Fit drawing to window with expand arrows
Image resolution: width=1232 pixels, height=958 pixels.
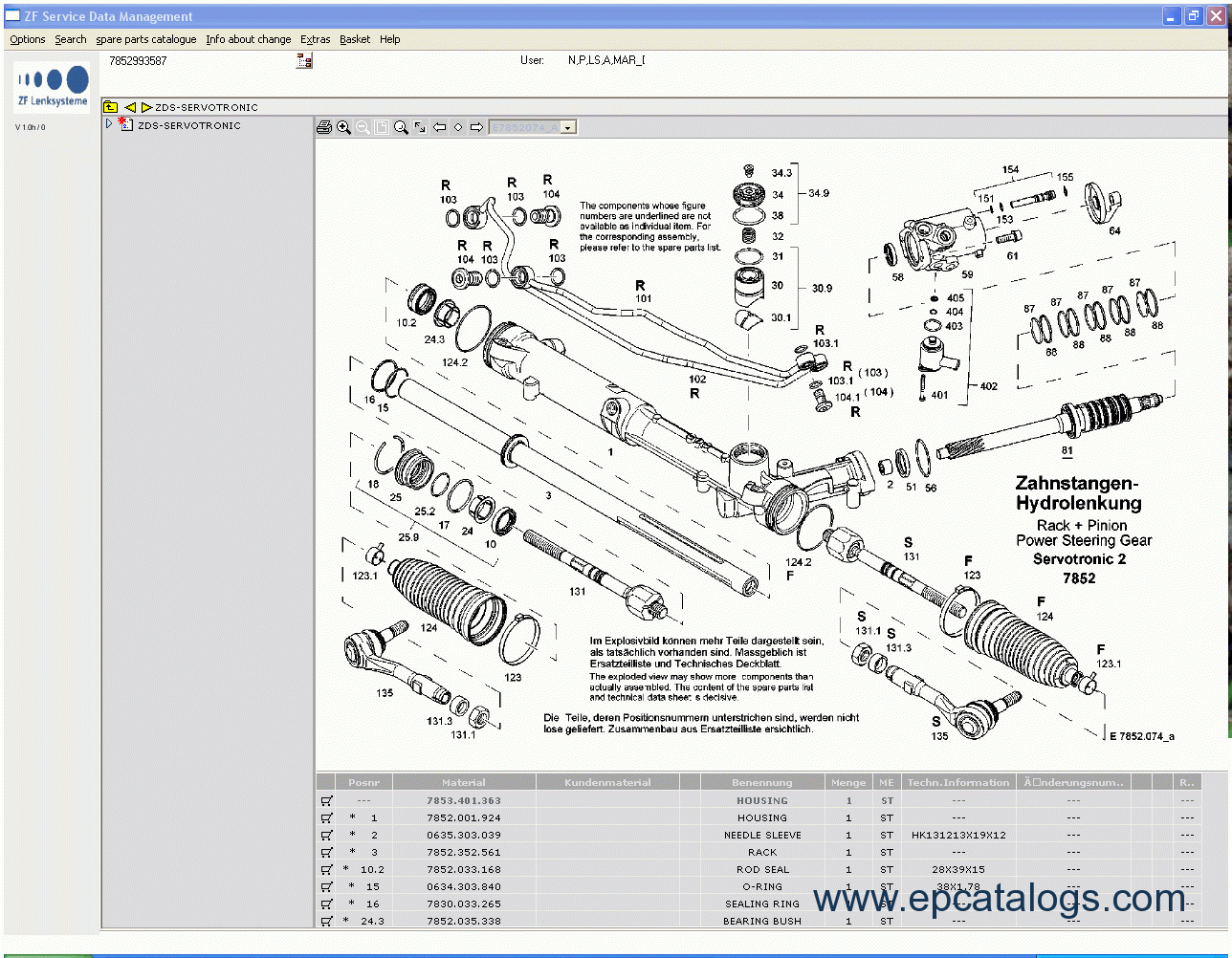pos(420,127)
